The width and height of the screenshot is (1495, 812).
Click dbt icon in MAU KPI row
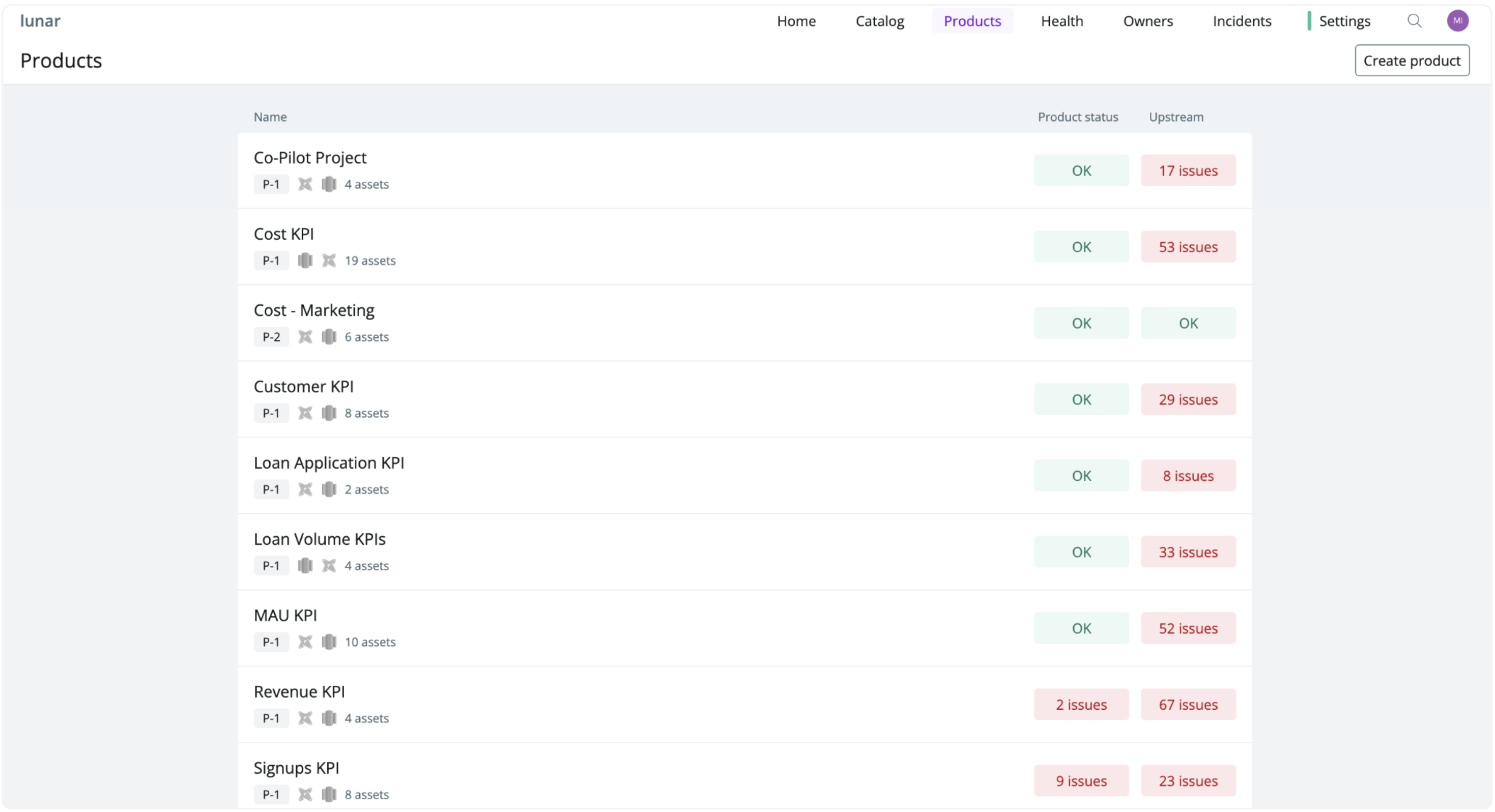[305, 642]
